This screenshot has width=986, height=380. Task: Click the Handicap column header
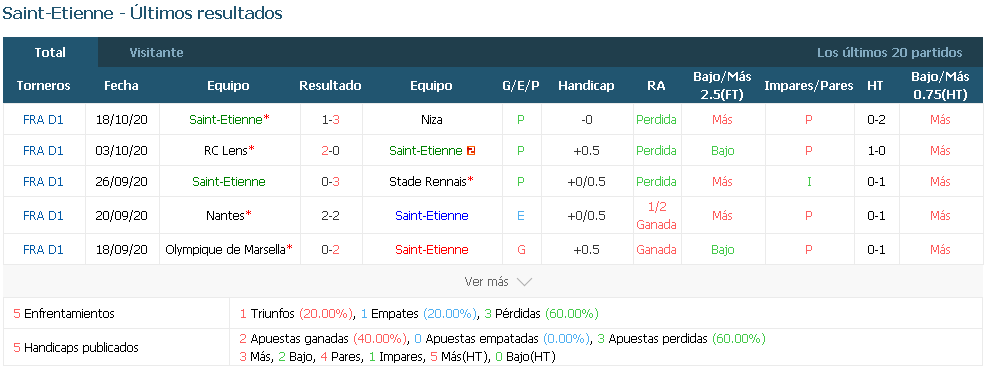[586, 86]
